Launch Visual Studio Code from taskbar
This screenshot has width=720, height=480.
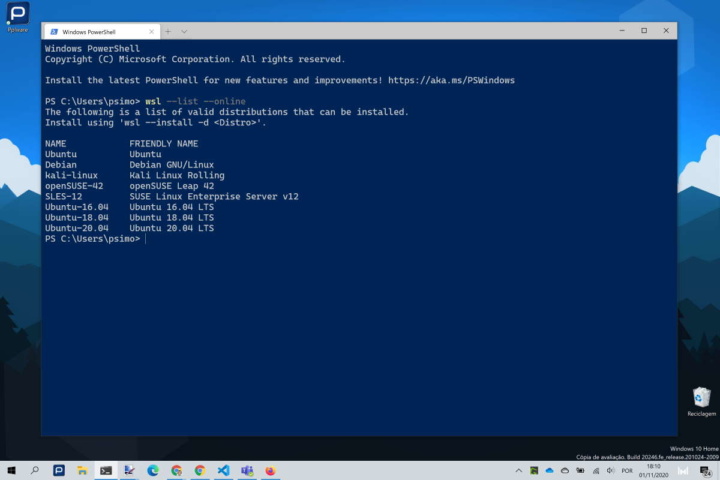pyautogui.click(x=223, y=470)
